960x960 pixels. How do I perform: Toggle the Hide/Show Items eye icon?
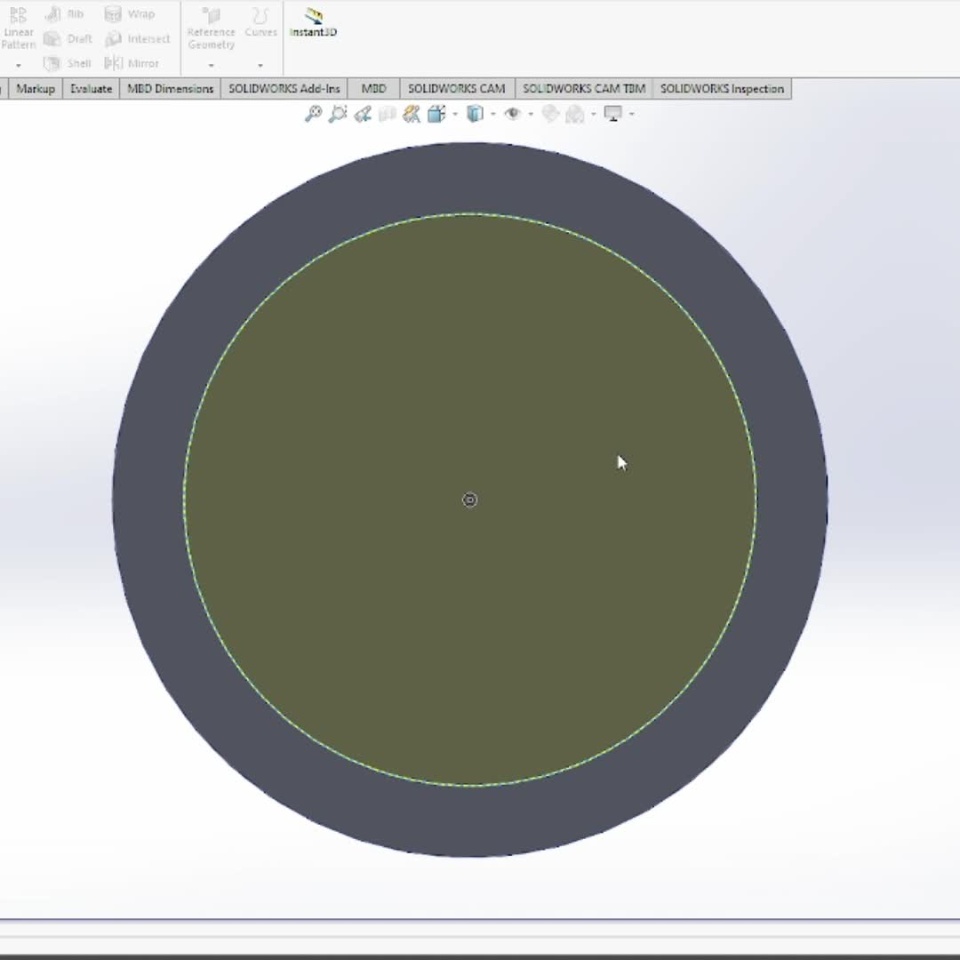click(512, 114)
